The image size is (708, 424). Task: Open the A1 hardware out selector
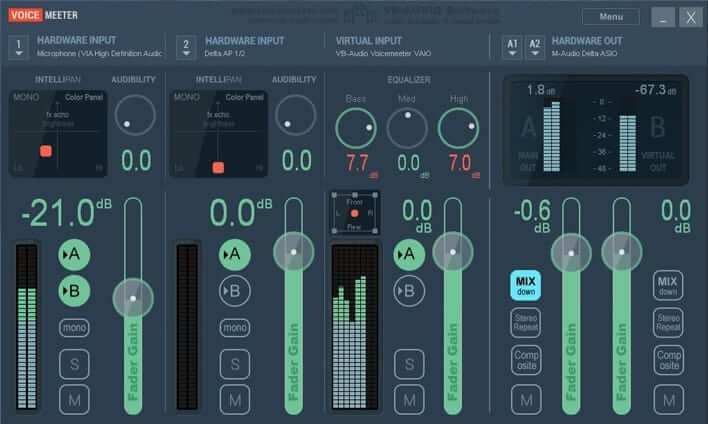[512, 47]
